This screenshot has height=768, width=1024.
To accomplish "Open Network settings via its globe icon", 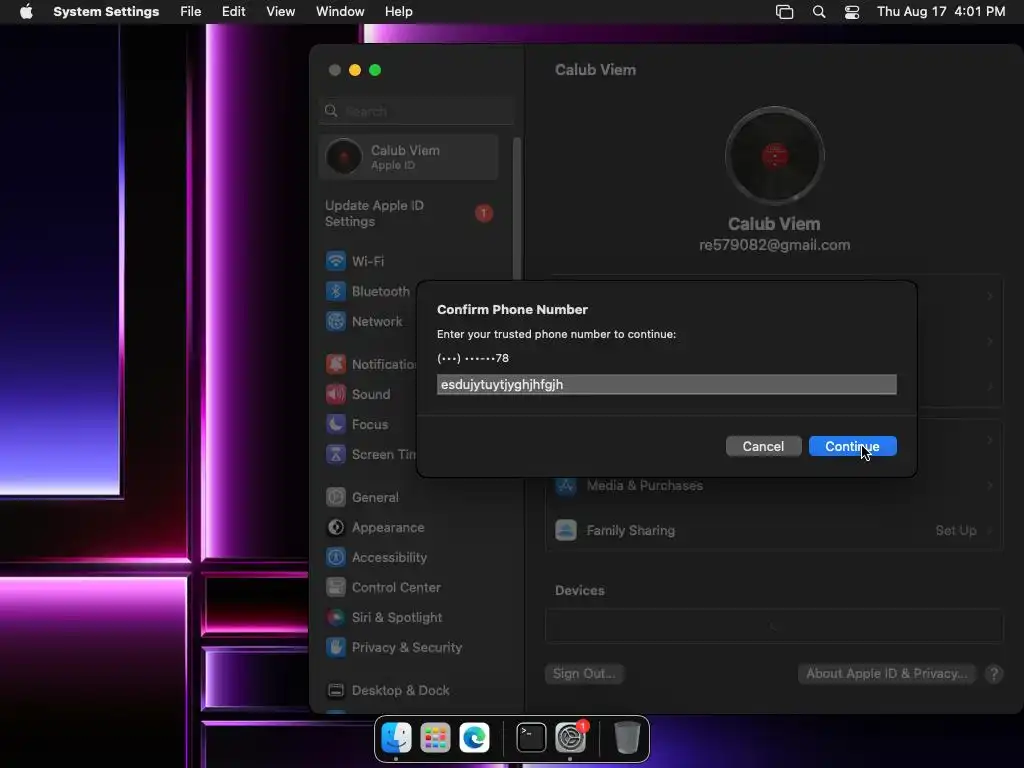I will coord(336,321).
